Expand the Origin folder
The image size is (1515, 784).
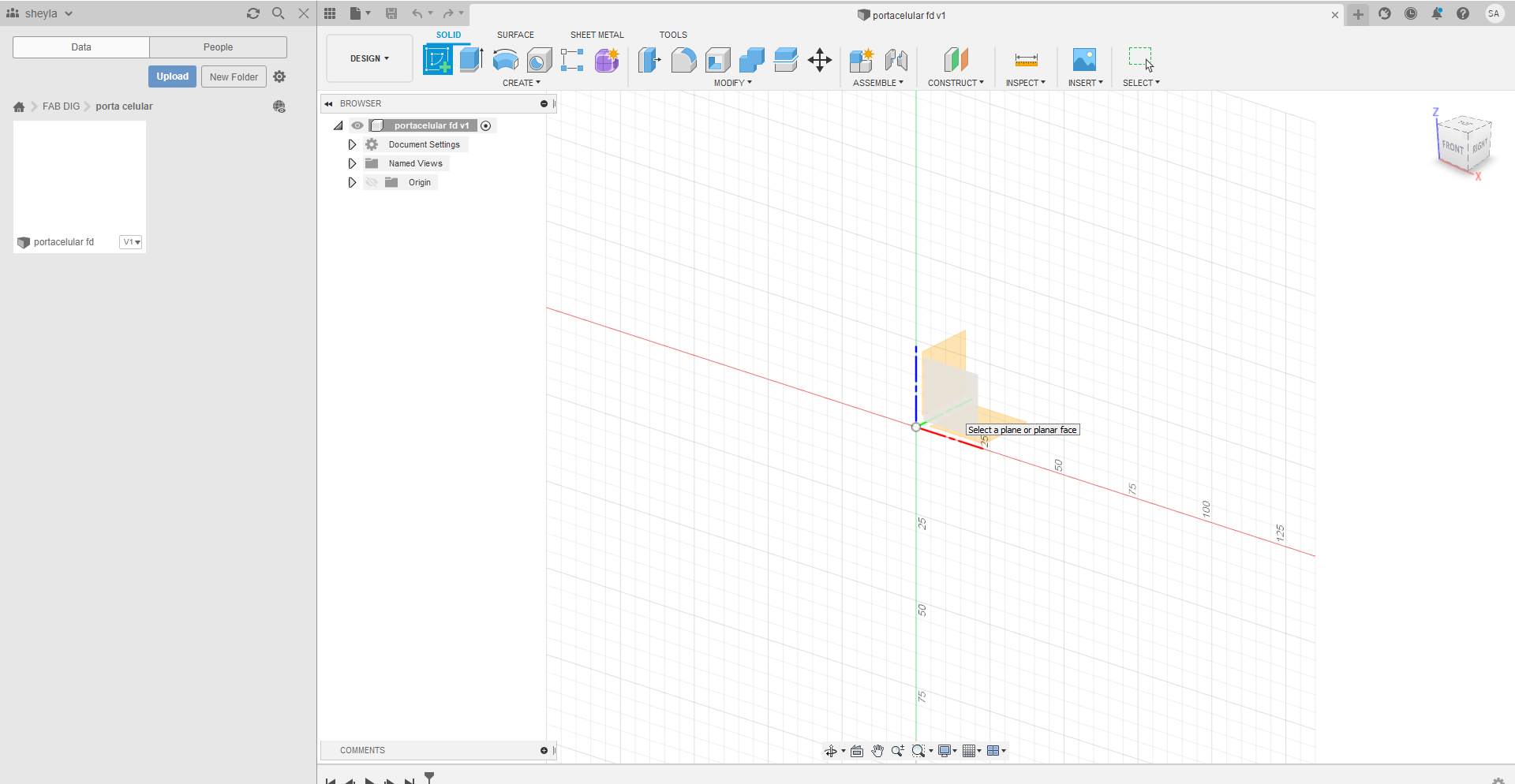click(352, 182)
